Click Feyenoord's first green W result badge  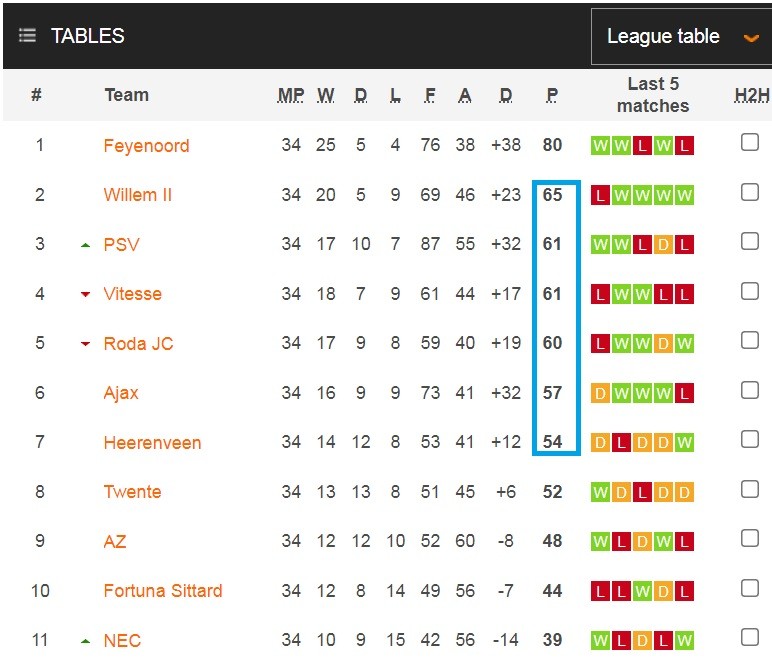click(600, 146)
